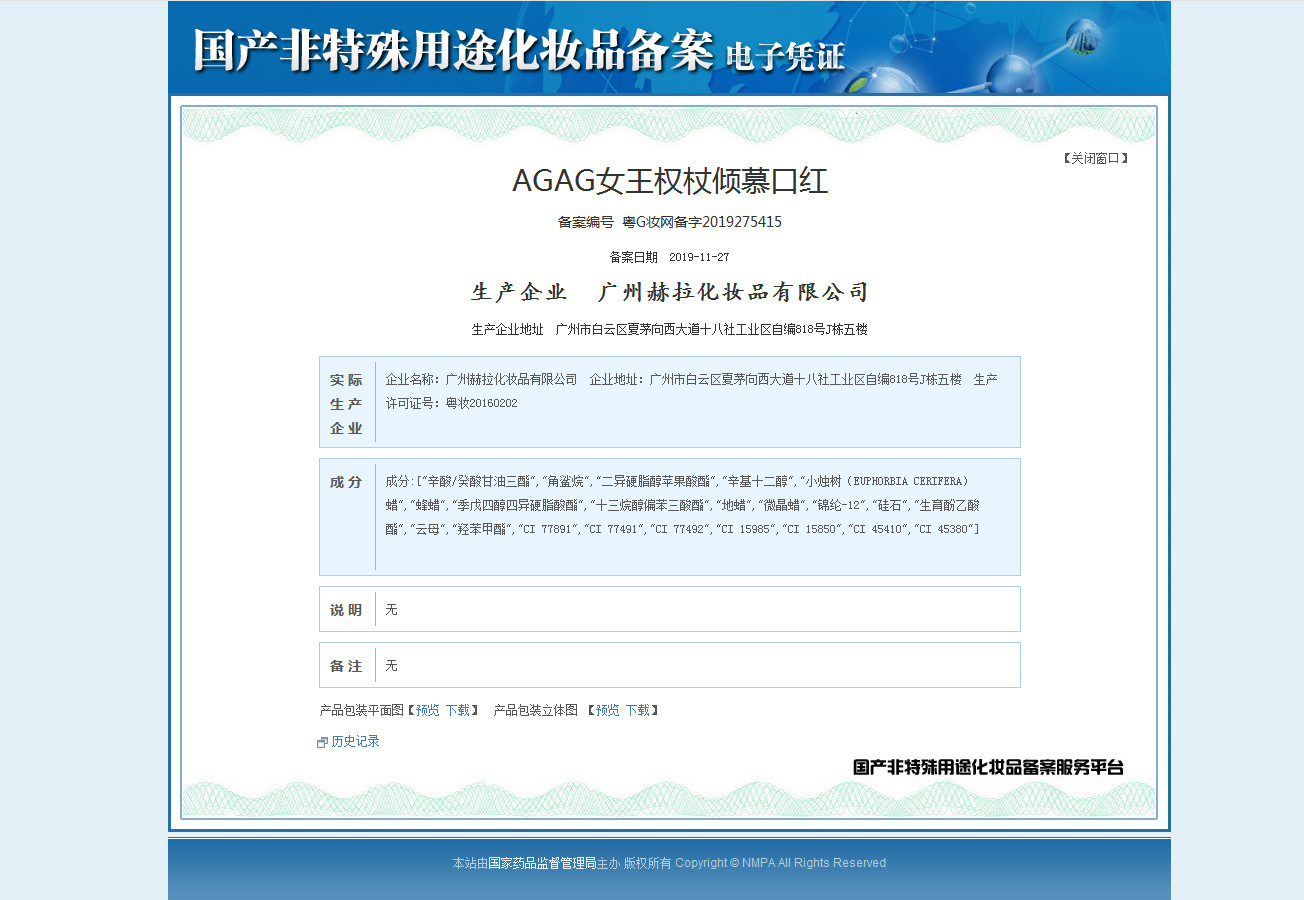Click the ingredient code CI 45380
1304x900 pixels.
click(x=944, y=528)
